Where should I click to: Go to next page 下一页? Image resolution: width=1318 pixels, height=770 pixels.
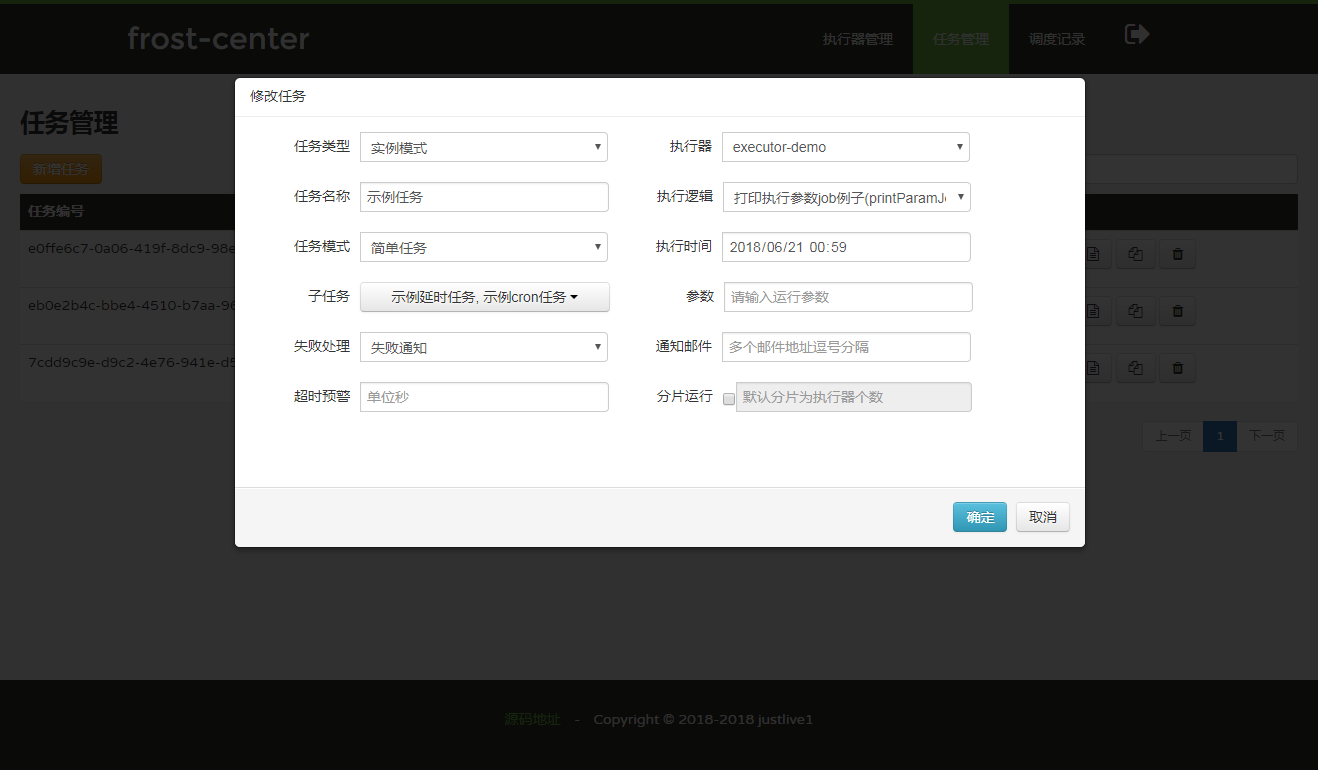tap(1267, 436)
